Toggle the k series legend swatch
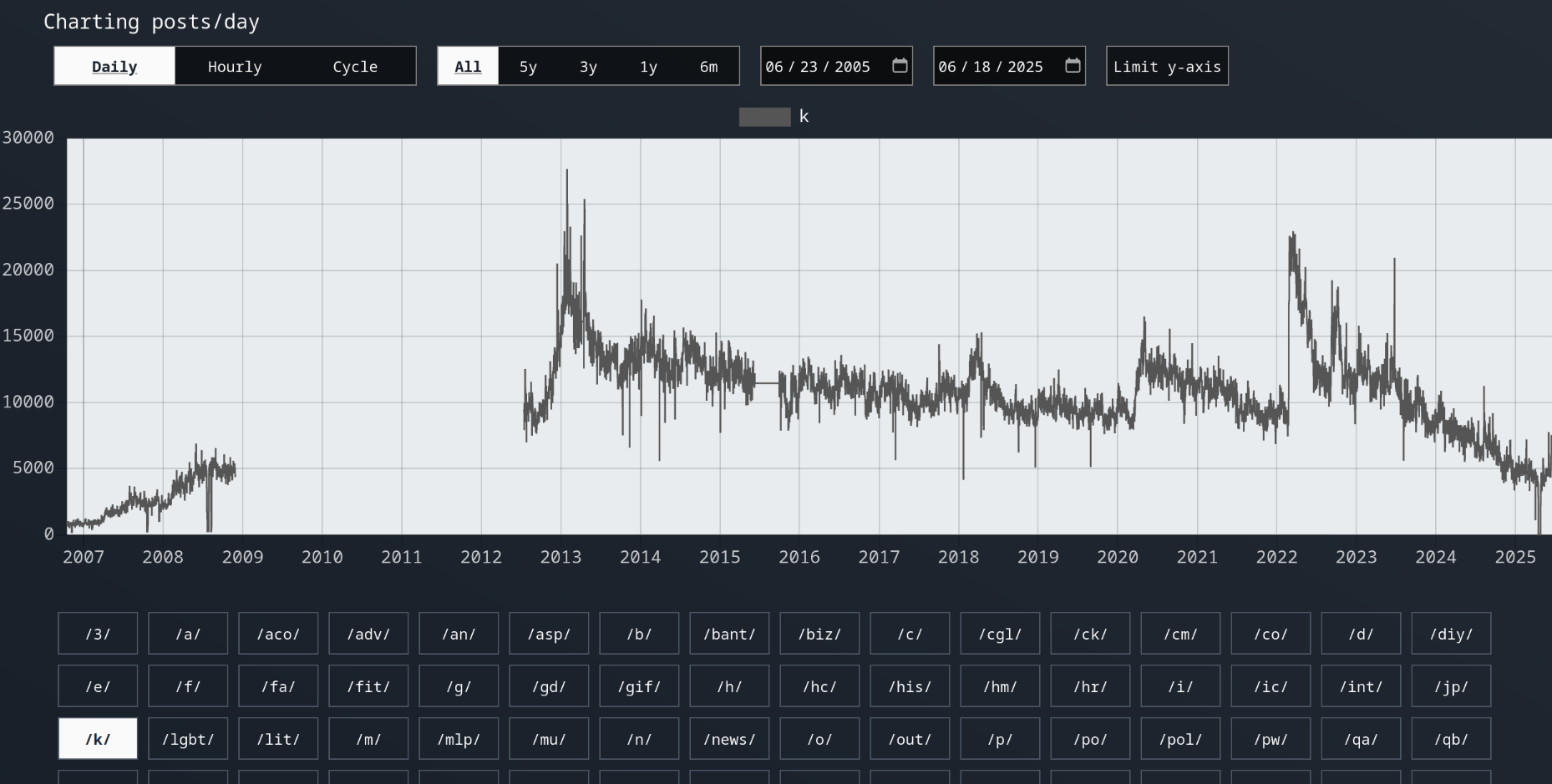 pyautogui.click(x=764, y=117)
